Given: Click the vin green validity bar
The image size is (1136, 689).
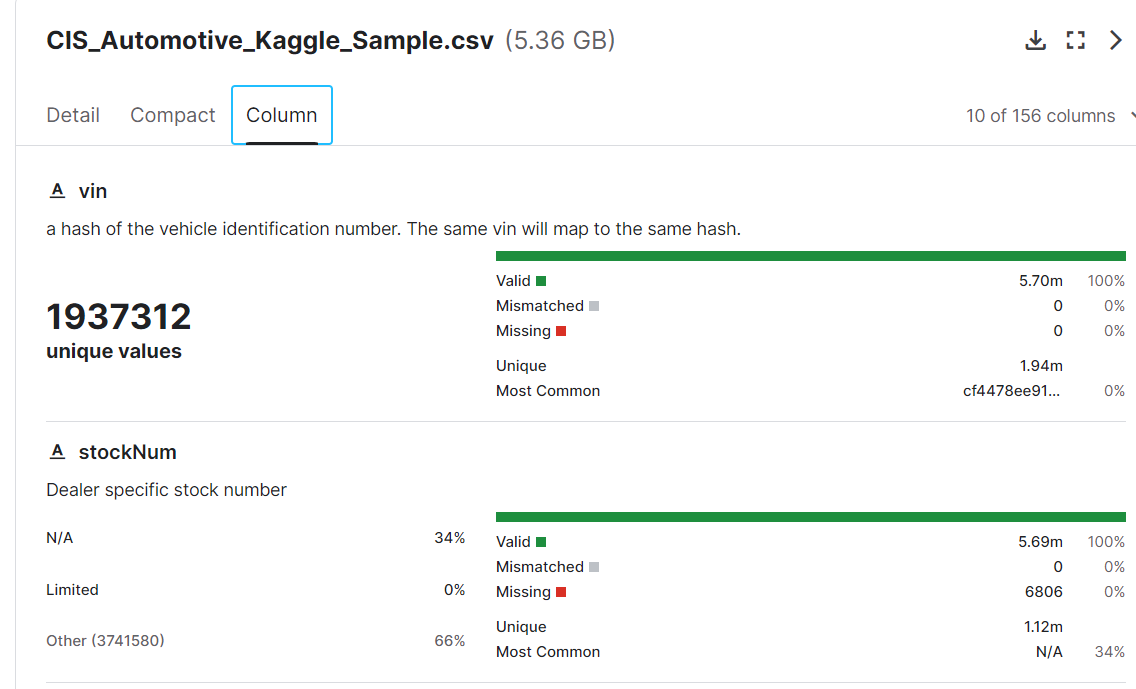Looking at the screenshot, I should [810, 256].
